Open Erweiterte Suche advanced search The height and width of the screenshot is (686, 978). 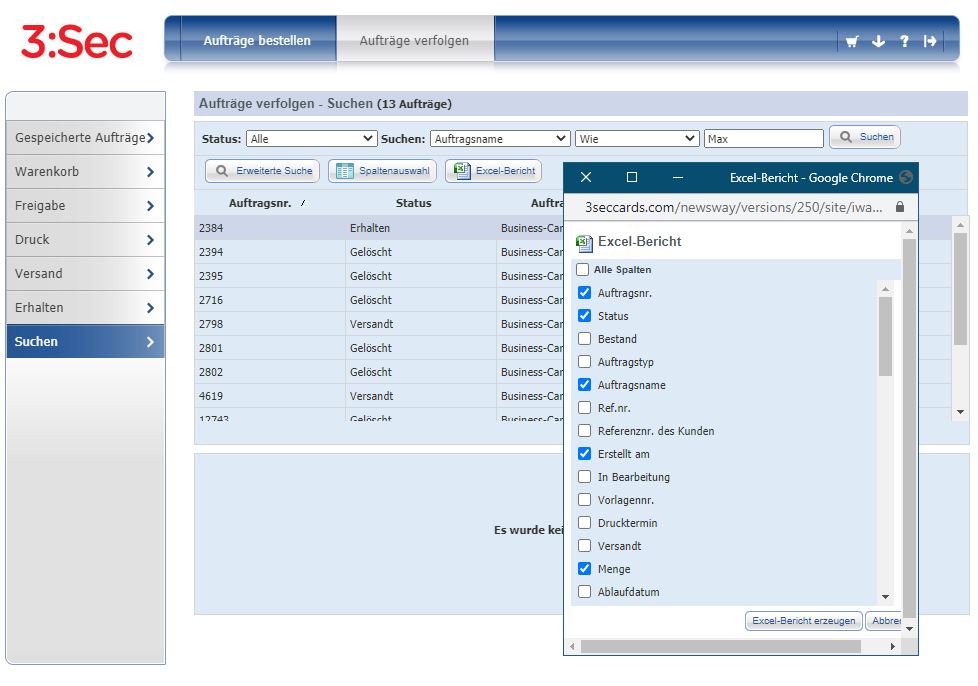[263, 171]
